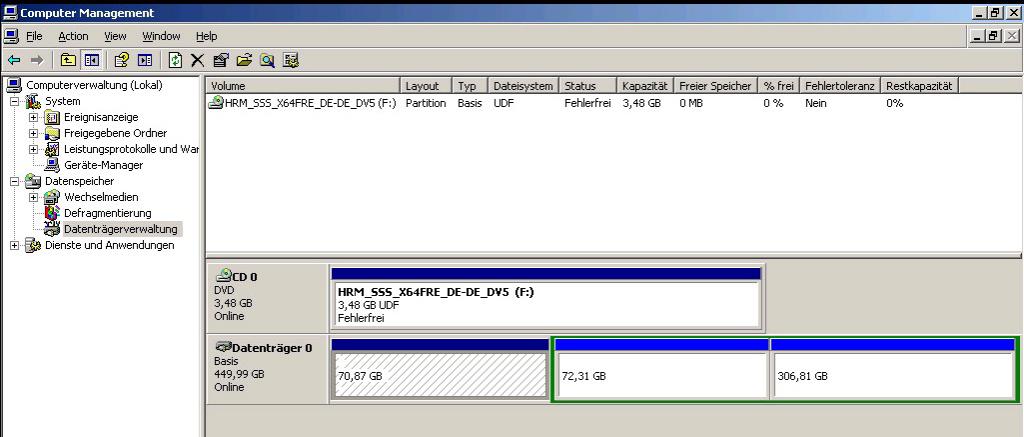Click the Dienste und Anwendungen gear icon
The height and width of the screenshot is (437, 1024).
tap(33, 246)
